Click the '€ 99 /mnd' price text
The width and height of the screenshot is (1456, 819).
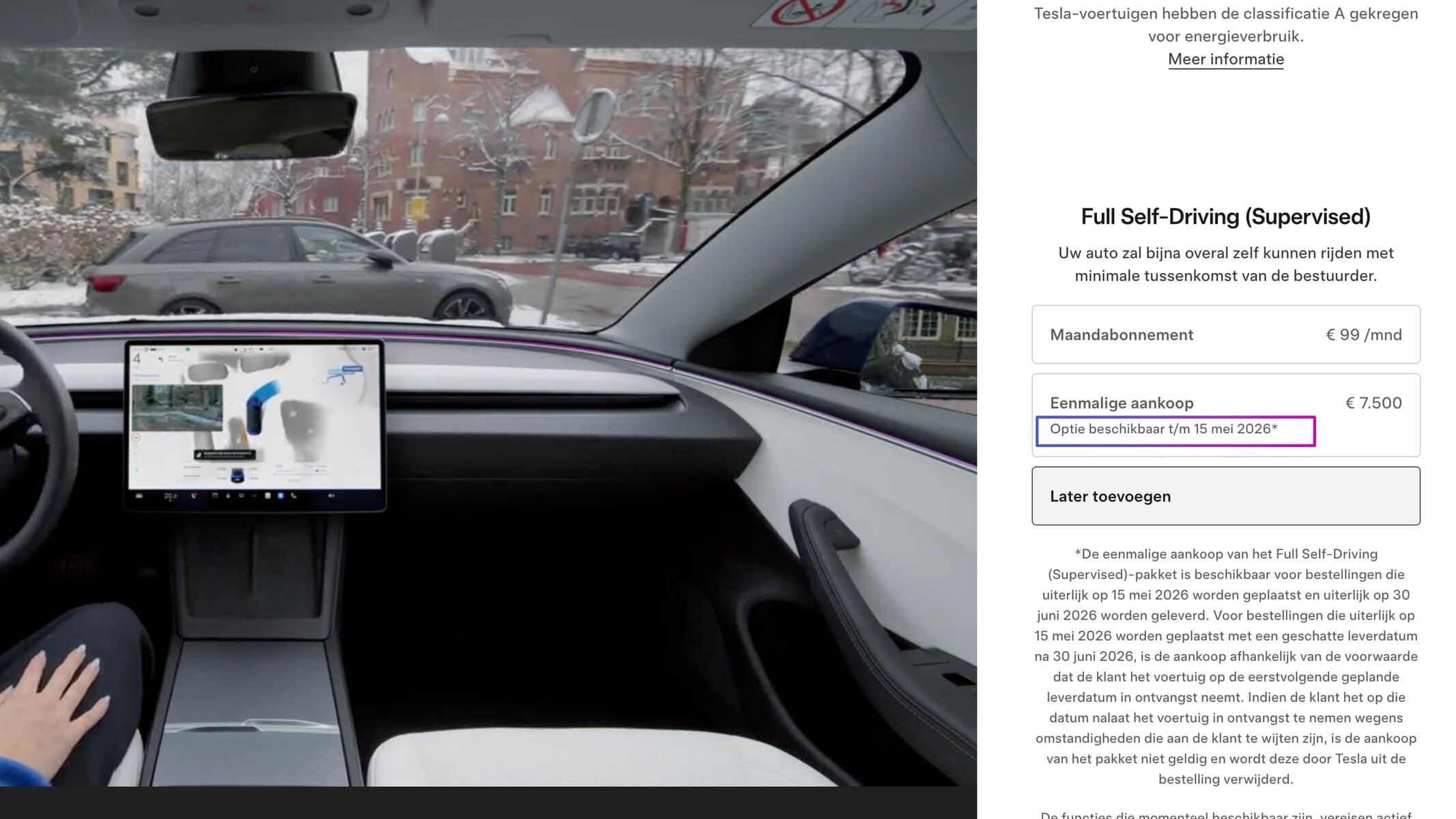pyautogui.click(x=1364, y=334)
